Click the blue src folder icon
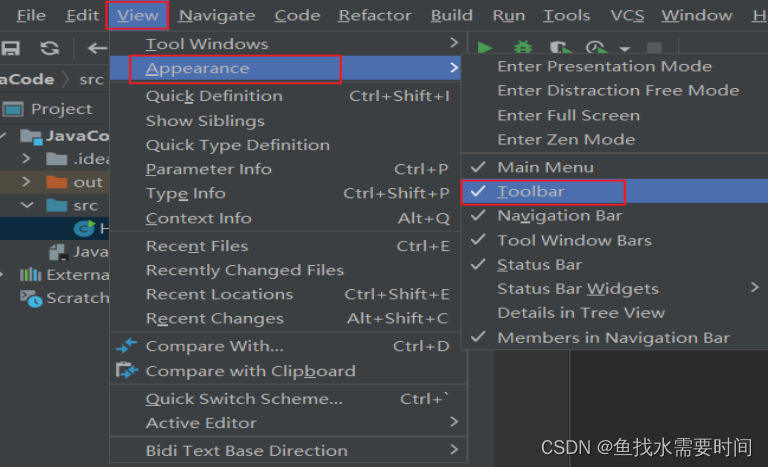The width and height of the screenshot is (768, 467). pyautogui.click(x=56, y=205)
